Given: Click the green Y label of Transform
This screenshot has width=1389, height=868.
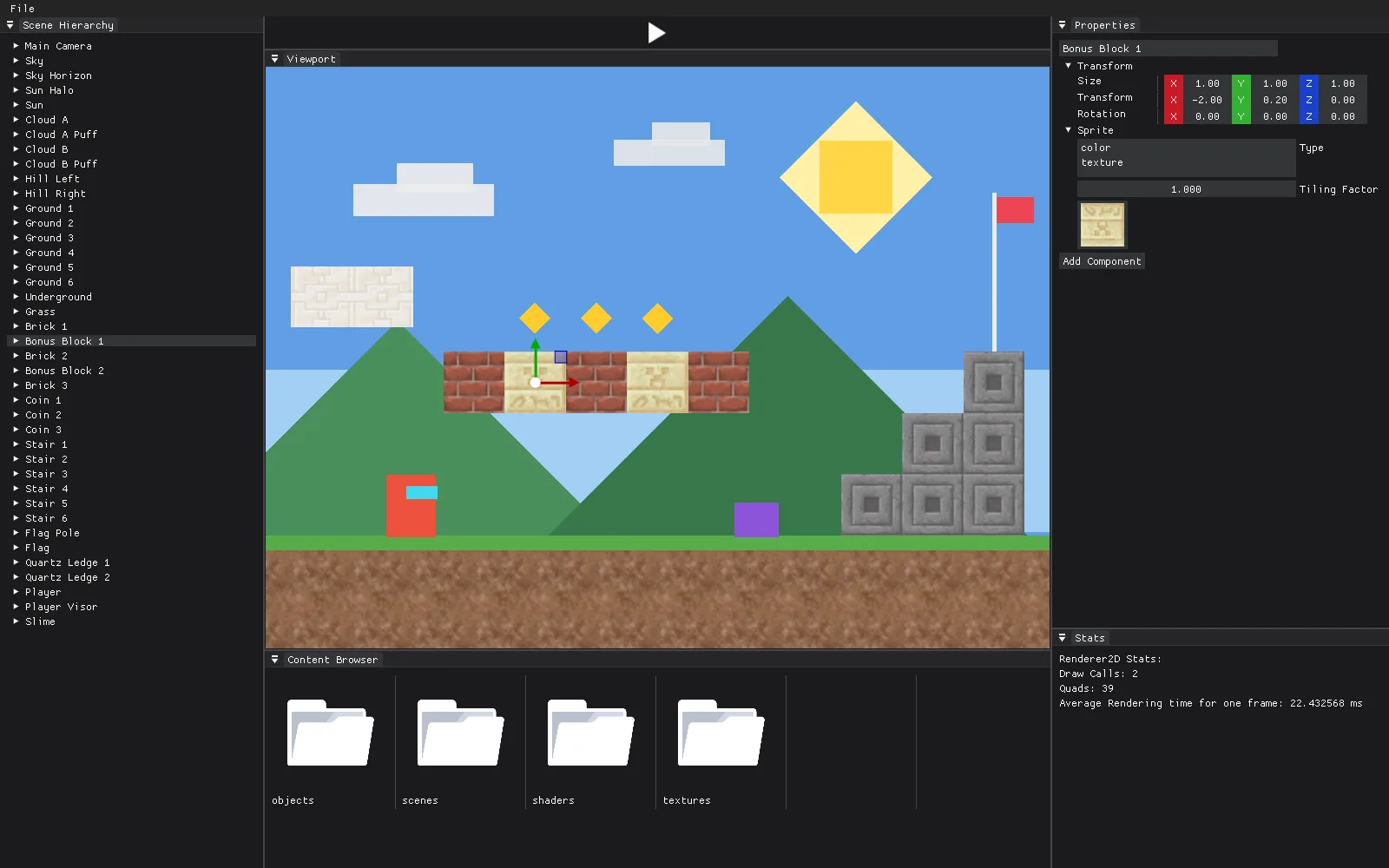Looking at the screenshot, I should [1241, 100].
